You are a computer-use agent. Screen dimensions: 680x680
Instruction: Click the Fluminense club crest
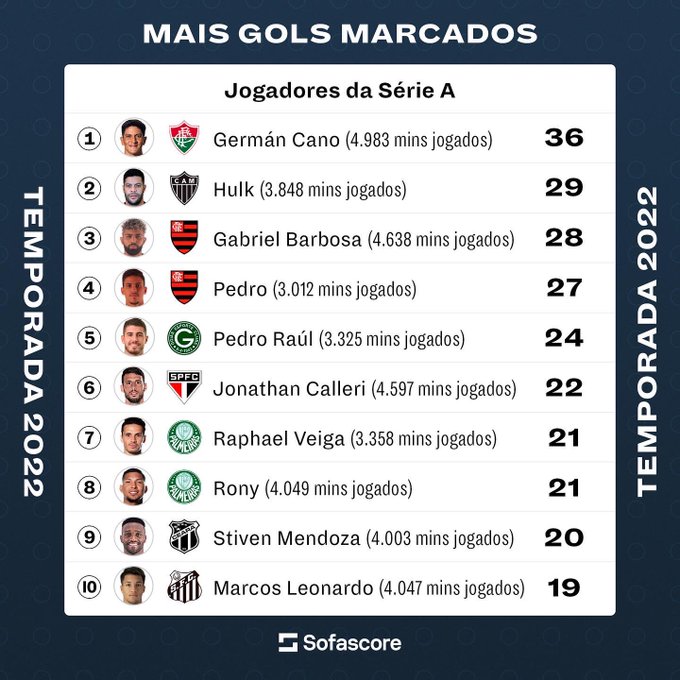point(184,138)
